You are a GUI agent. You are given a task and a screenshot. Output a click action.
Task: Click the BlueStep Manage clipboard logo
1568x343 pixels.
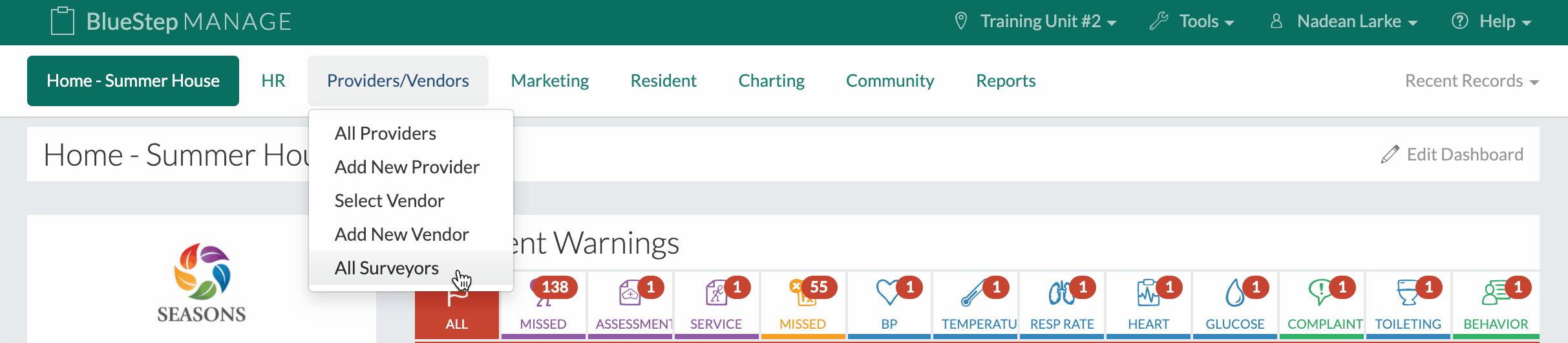click(x=63, y=21)
